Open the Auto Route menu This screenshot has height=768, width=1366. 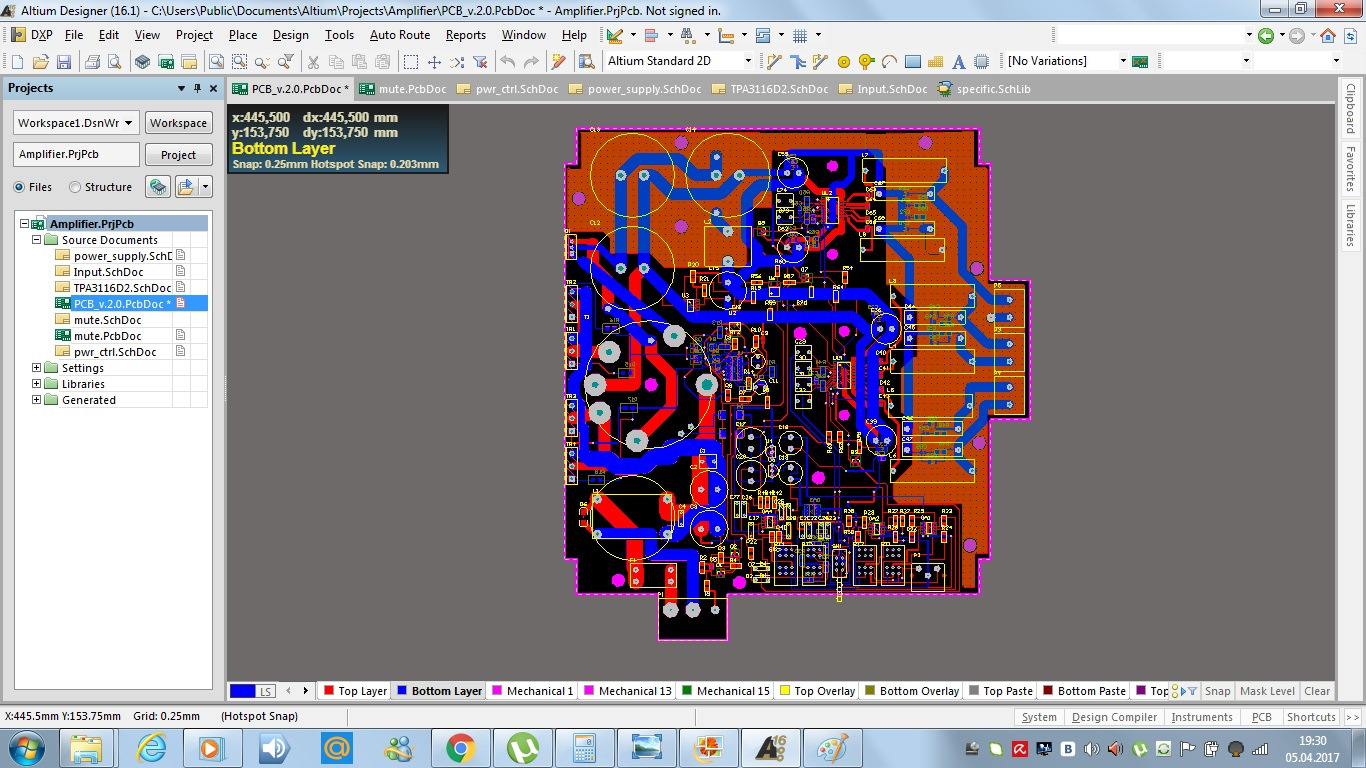click(399, 35)
